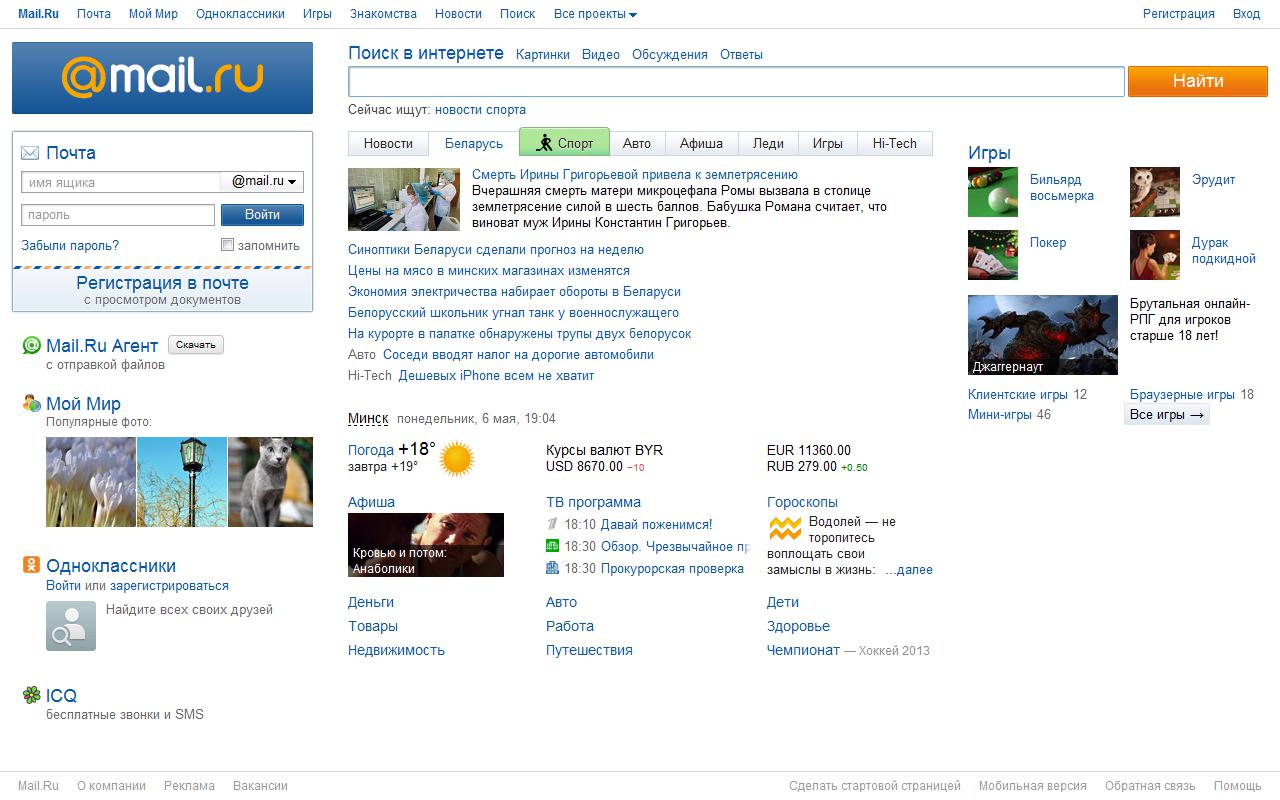The image size is (1280, 800).
Task: Click the Все игры → button
Action: click(1167, 415)
